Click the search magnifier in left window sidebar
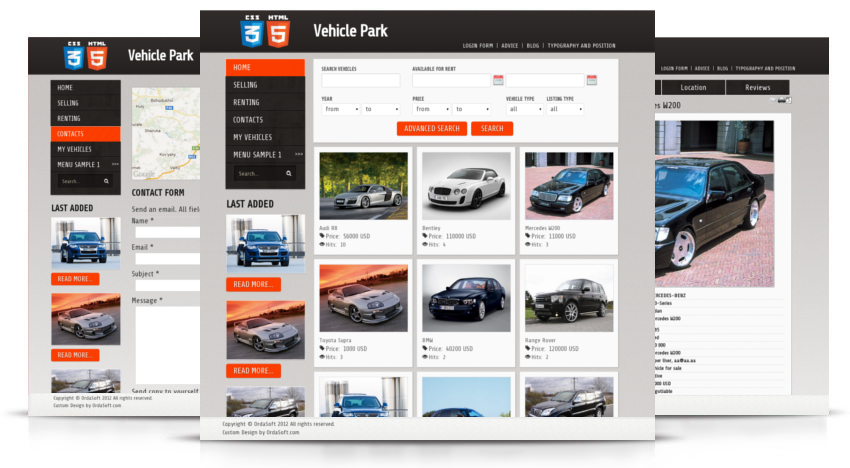The image size is (850, 468). (x=106, y=181)
